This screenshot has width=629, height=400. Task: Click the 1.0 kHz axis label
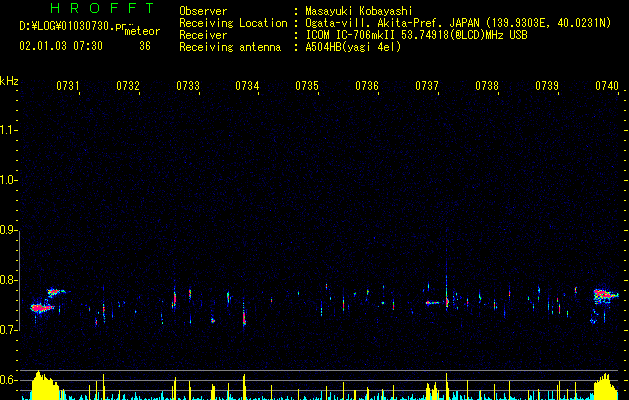pos(8,180)
